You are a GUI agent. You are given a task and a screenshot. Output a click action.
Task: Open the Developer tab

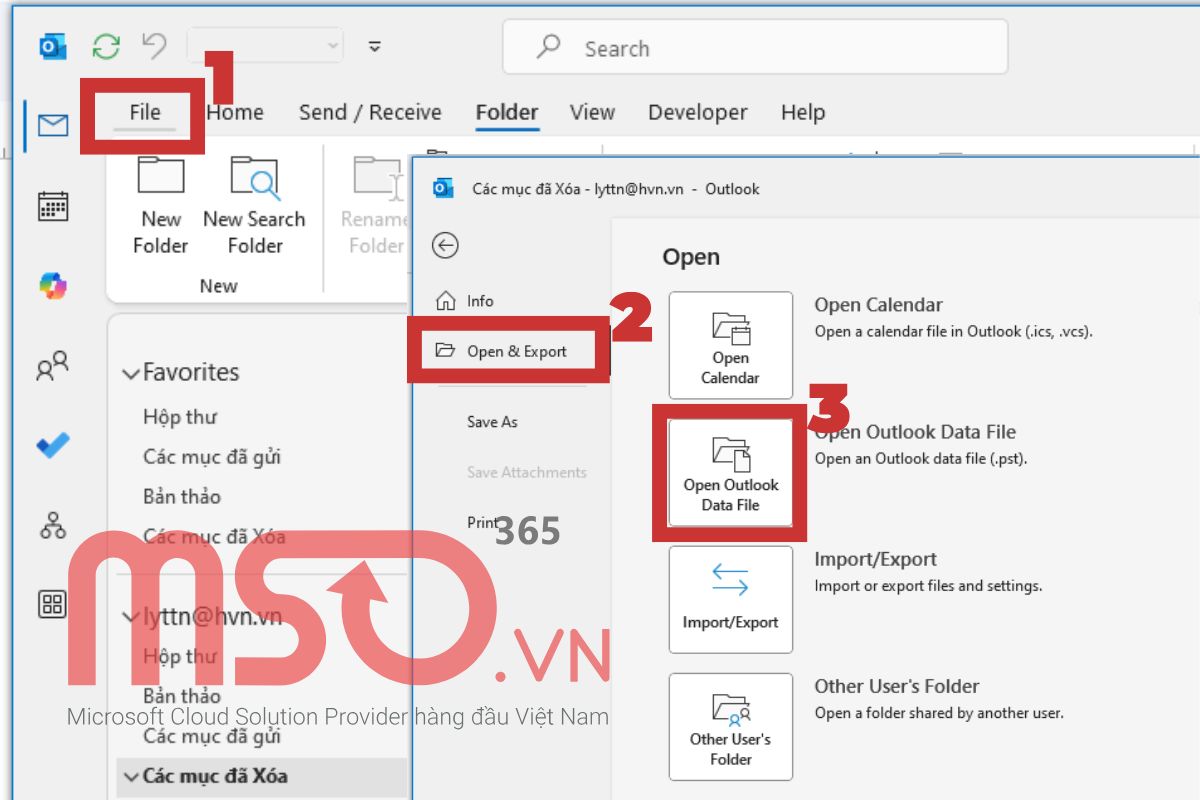click(698, 112)
